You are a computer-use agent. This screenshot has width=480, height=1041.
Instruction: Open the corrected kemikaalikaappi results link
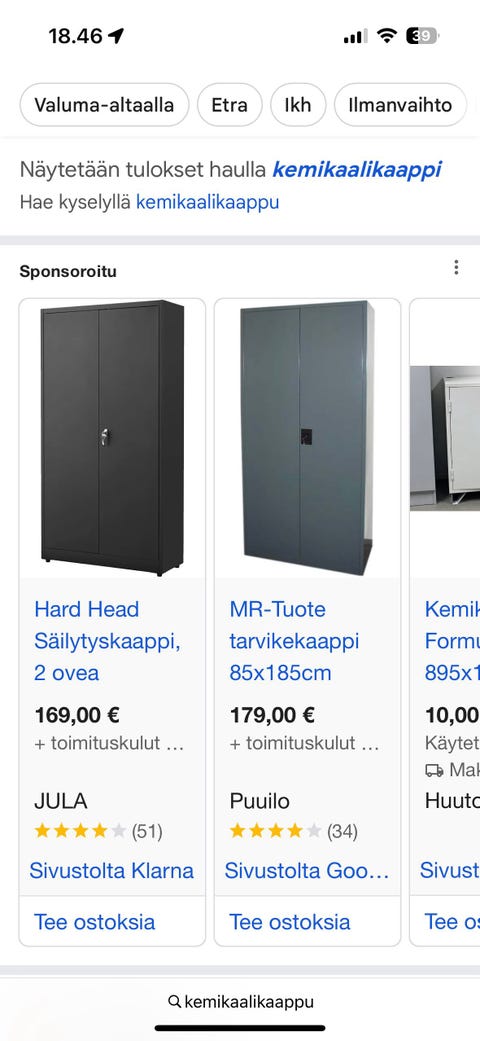pos(357,169)
